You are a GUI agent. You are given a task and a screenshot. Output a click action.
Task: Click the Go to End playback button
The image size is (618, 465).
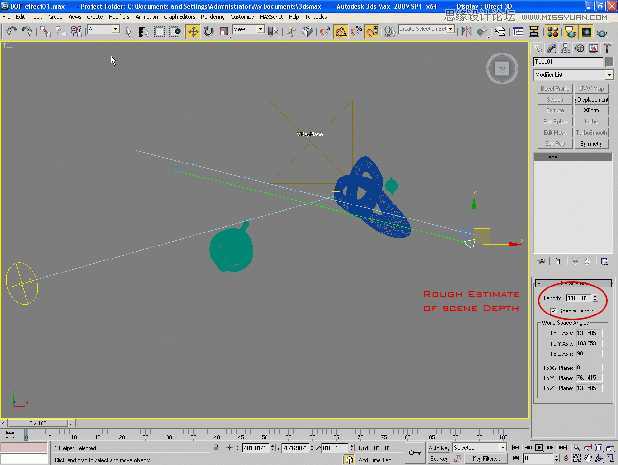point(562,447)
